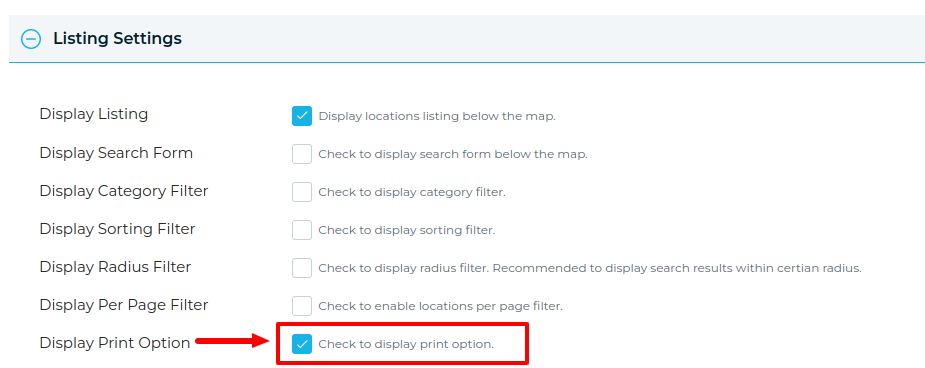Enable the Display Search Form checkbox
Image resolution: width=925 pixels, height=368 pixels.
tap(301, 155)
